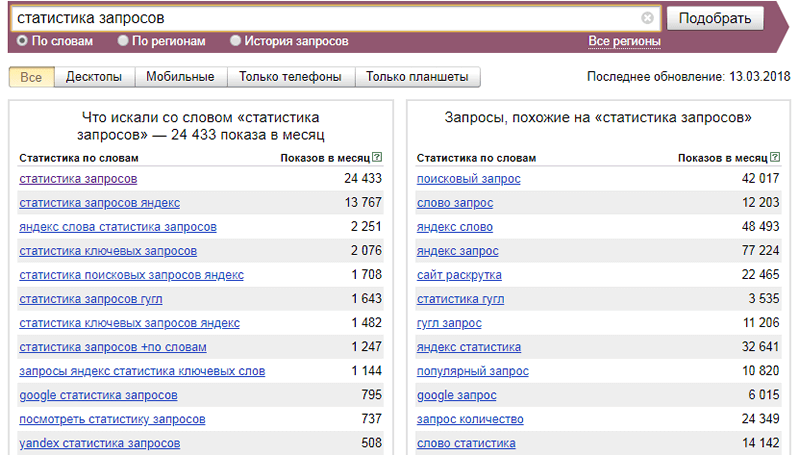Open статистика ключевых запросов link
This screenshot has width=800, height=455.
[x=108, y=251]
